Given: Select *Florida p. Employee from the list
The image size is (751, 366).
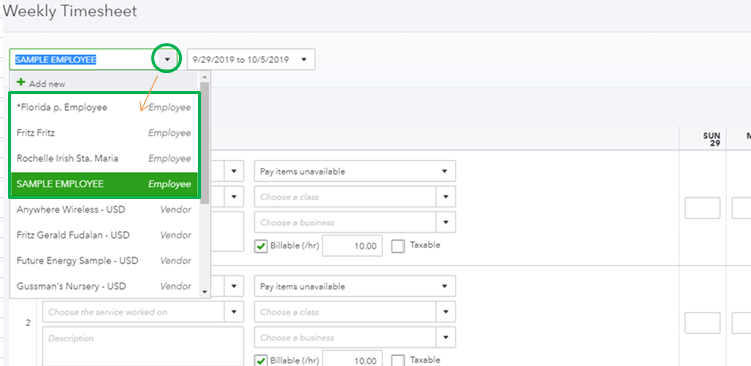Looking at the screenshot, I should pos(103,107).
